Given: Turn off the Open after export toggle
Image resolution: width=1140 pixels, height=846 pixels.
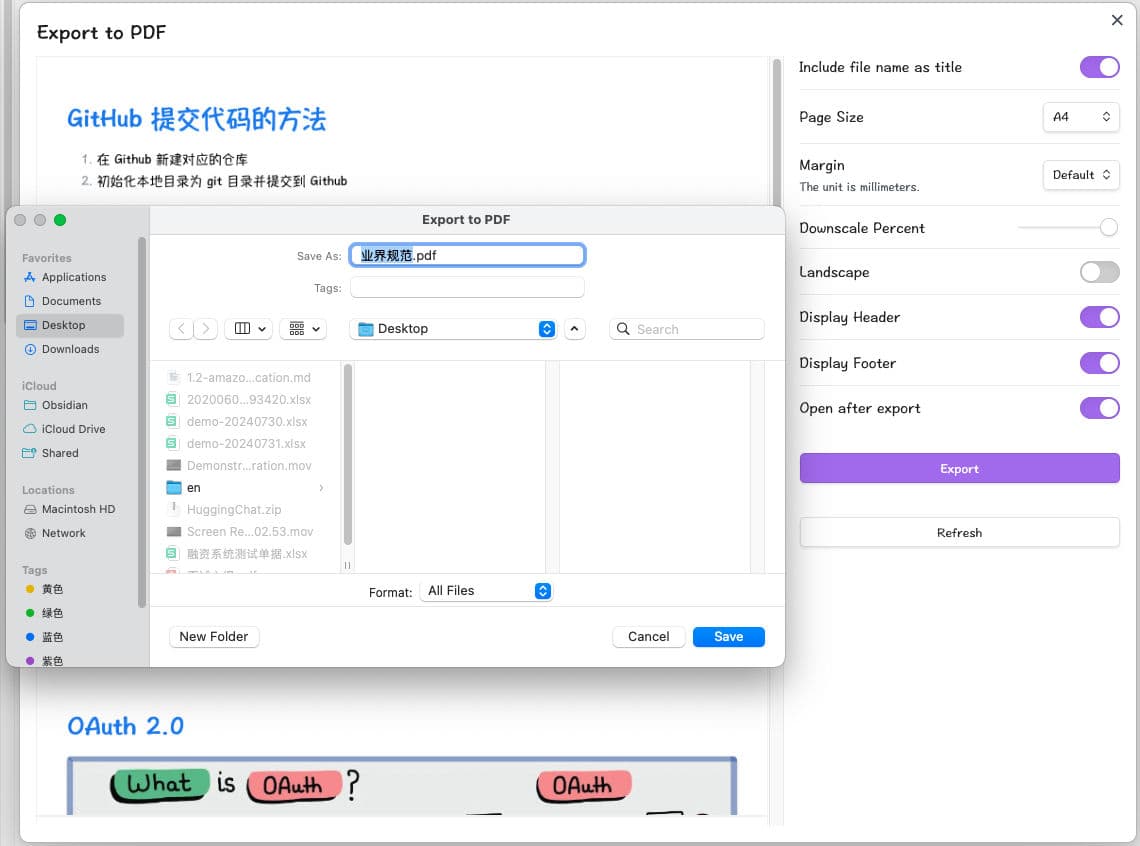Looking at the screenshot, I should click(1099, 408).
